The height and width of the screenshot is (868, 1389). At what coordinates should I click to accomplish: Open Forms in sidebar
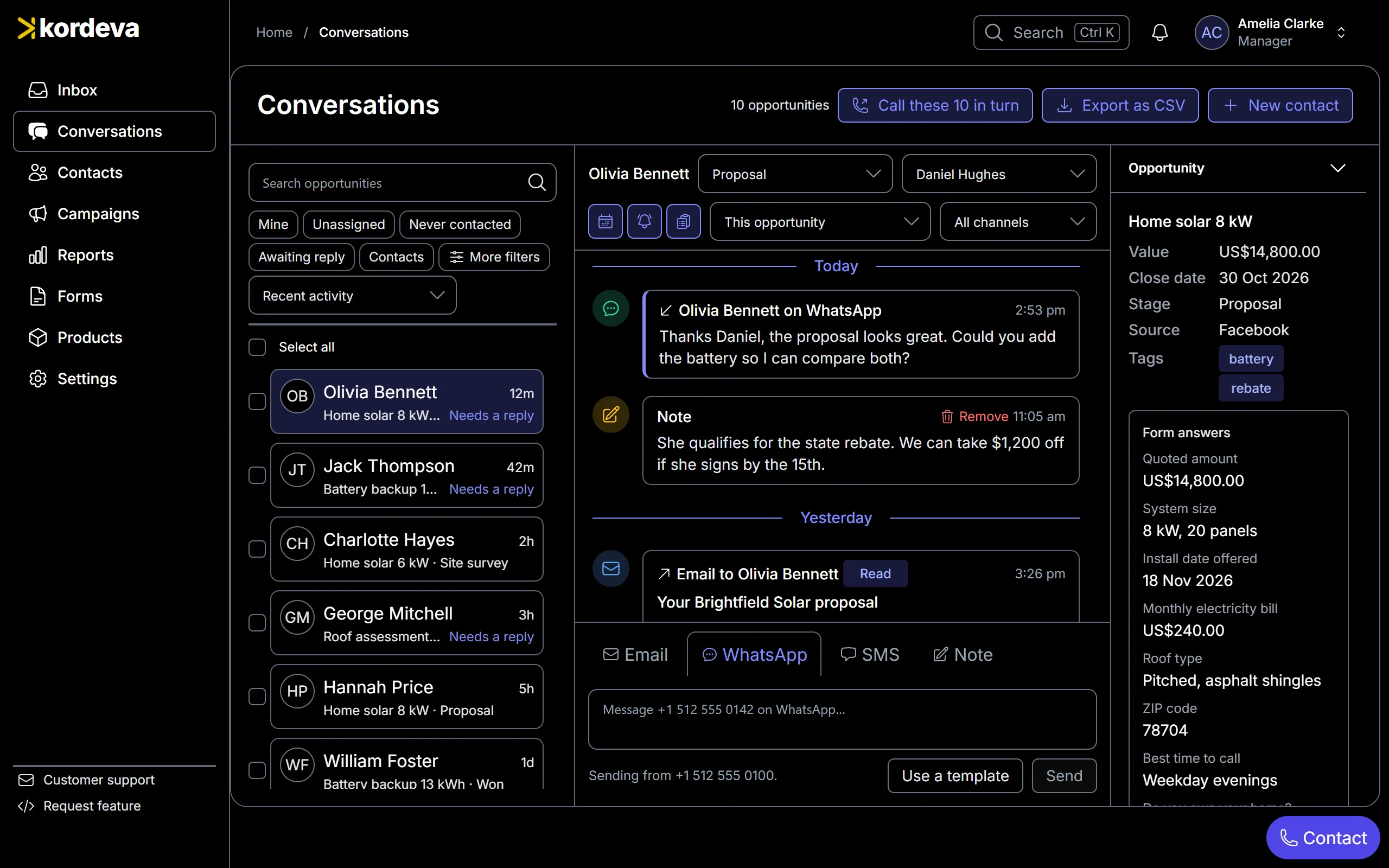click(x=114, y=296)
